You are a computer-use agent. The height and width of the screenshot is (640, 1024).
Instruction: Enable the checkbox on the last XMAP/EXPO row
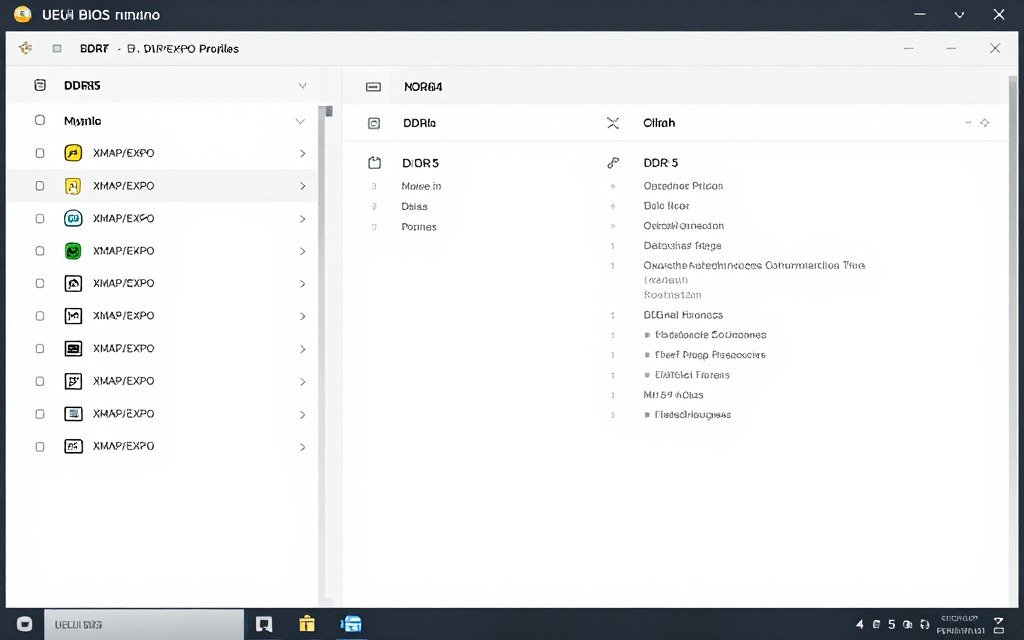(40, 446)
